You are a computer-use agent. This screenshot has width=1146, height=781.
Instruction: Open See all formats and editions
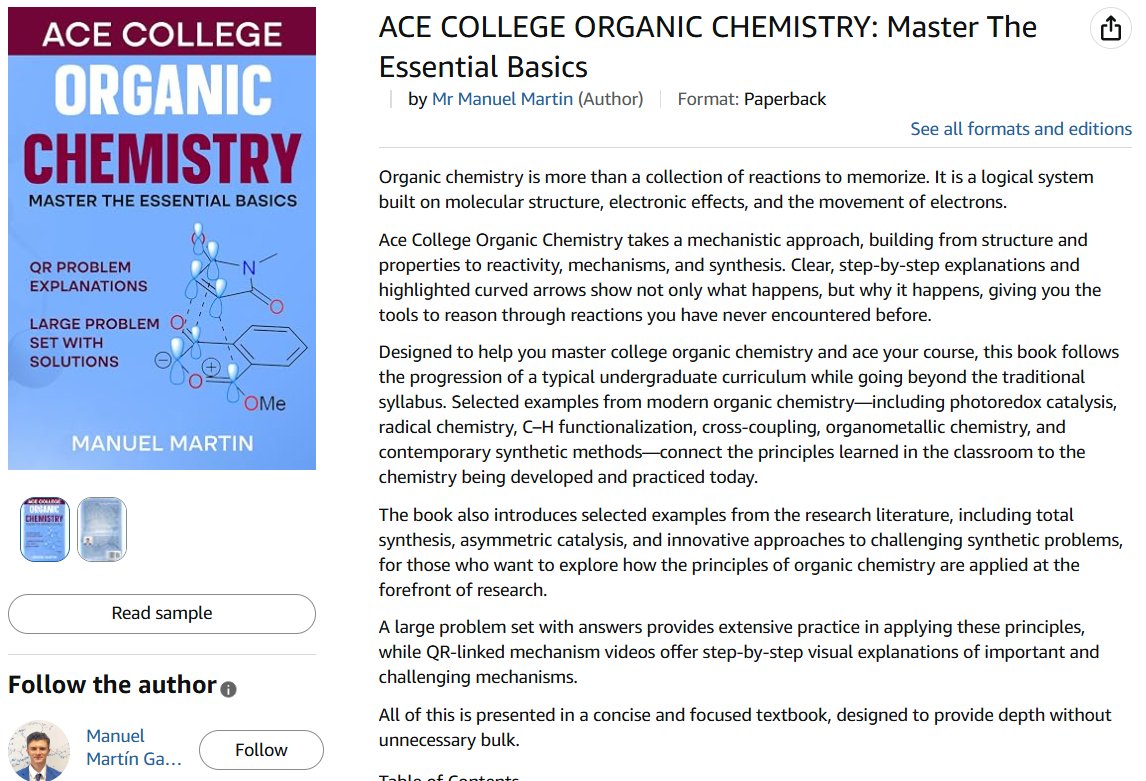[1020, 129]
